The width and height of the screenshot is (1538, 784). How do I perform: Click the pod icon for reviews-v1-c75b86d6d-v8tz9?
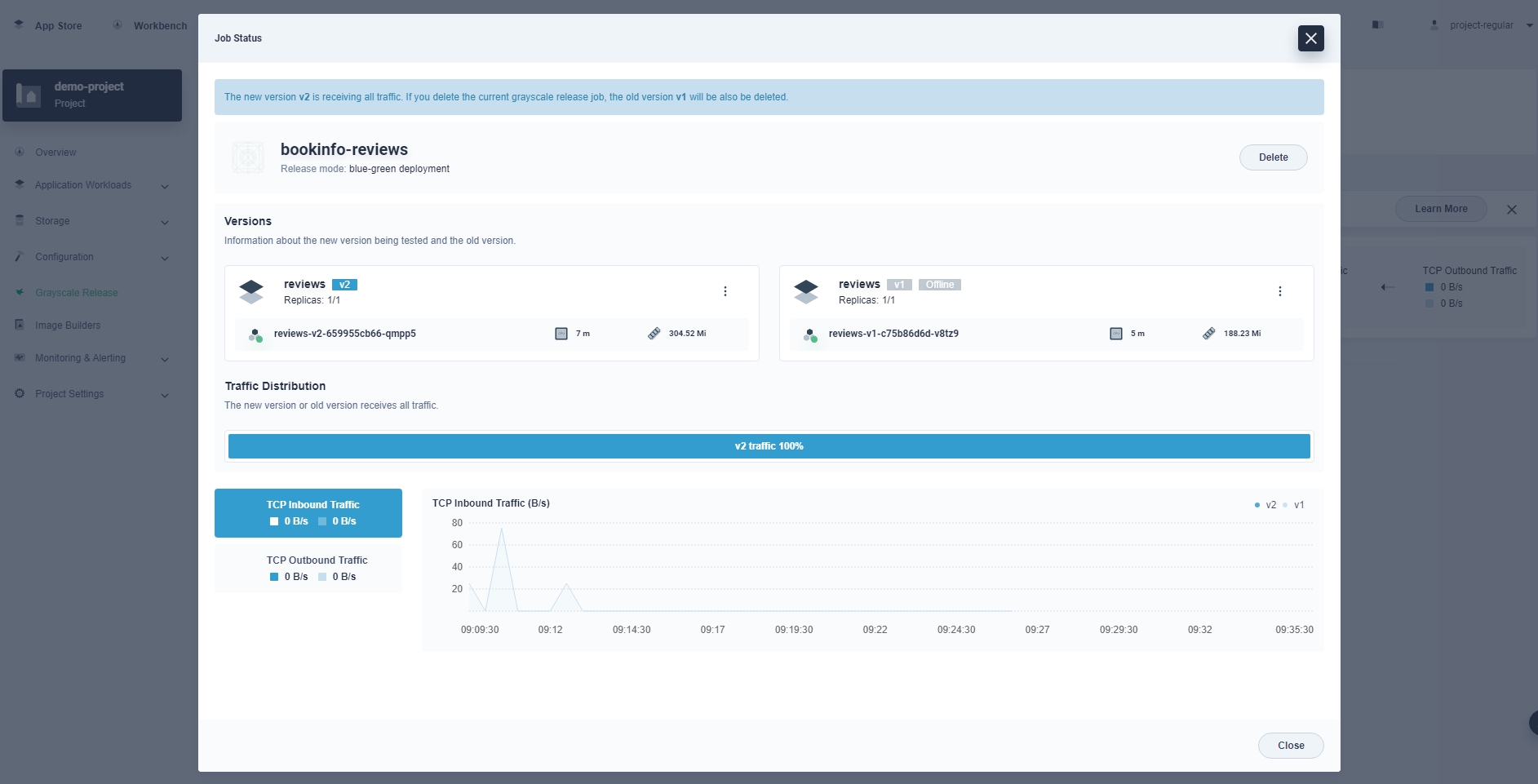(810, 334)
